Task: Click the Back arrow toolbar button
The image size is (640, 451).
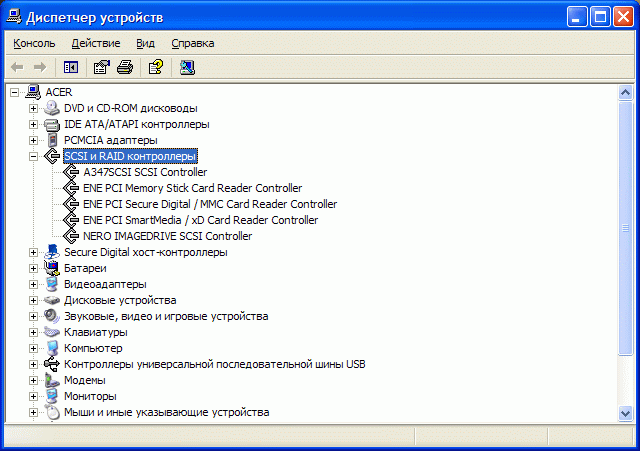Action: point(17,67)
